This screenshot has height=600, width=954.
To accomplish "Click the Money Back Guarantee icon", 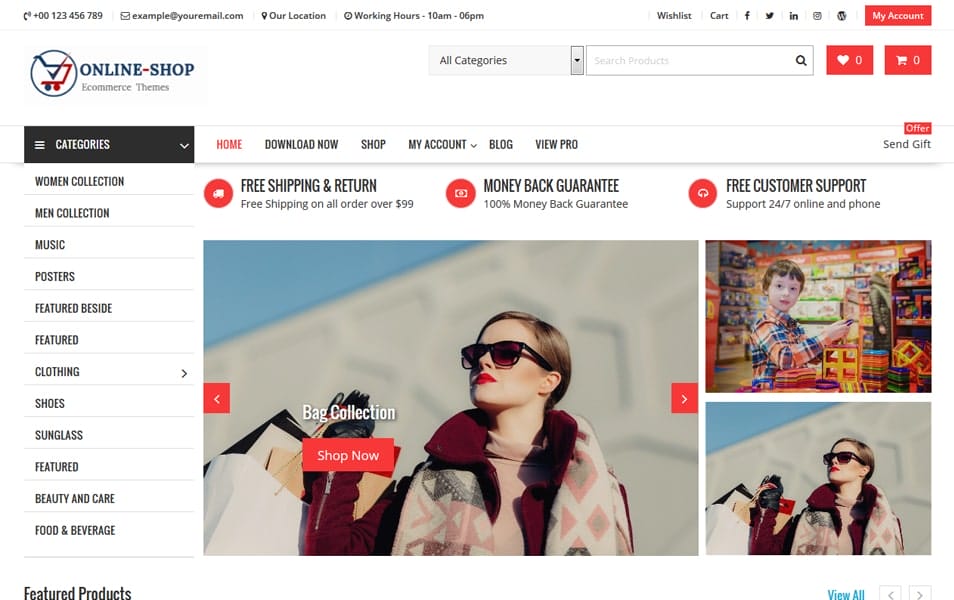I will point(460,192).
